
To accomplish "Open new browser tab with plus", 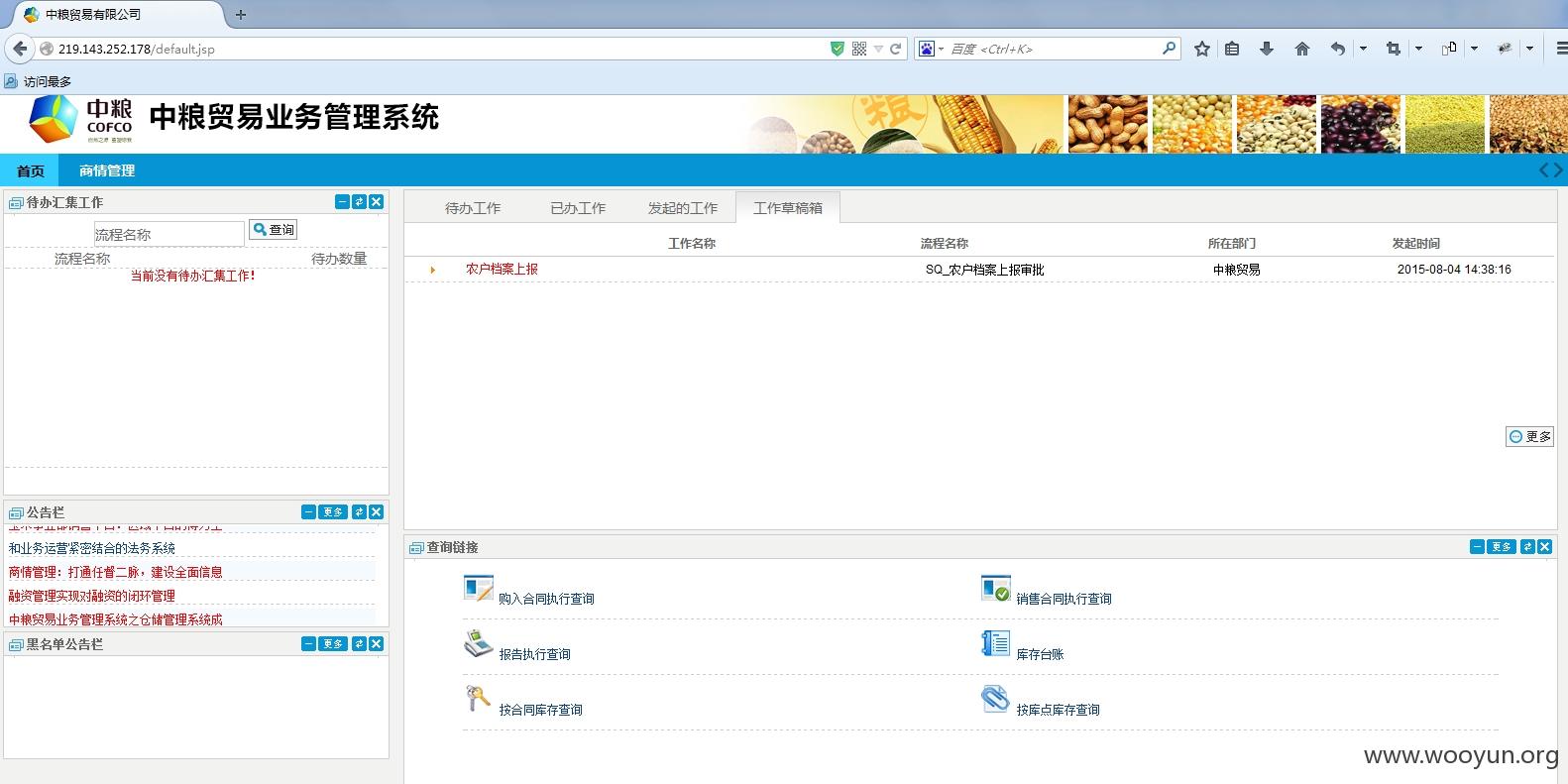I will click(241, 15).
